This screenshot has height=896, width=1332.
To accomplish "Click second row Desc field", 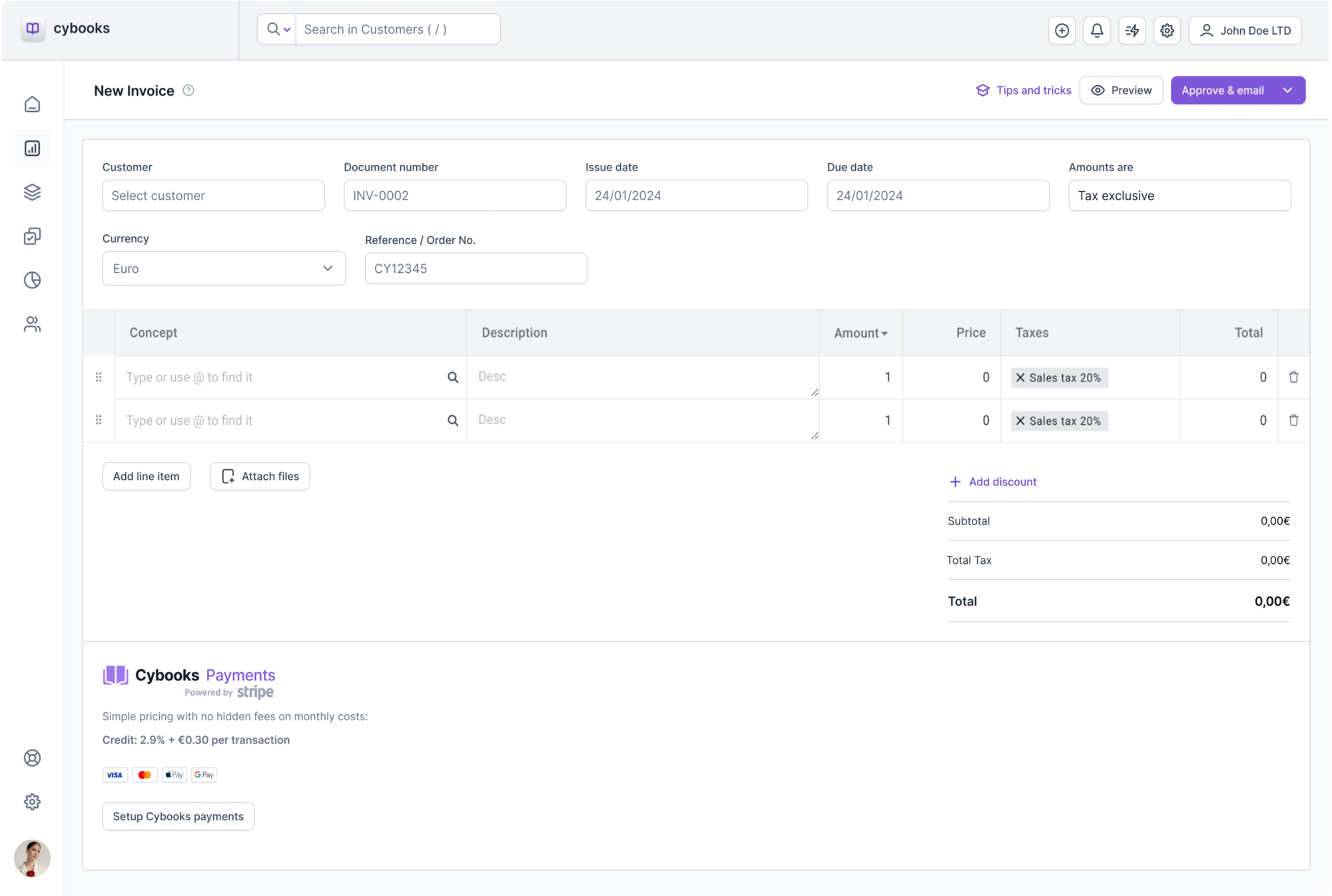I will pyautogui.click(x=643, y=421).
